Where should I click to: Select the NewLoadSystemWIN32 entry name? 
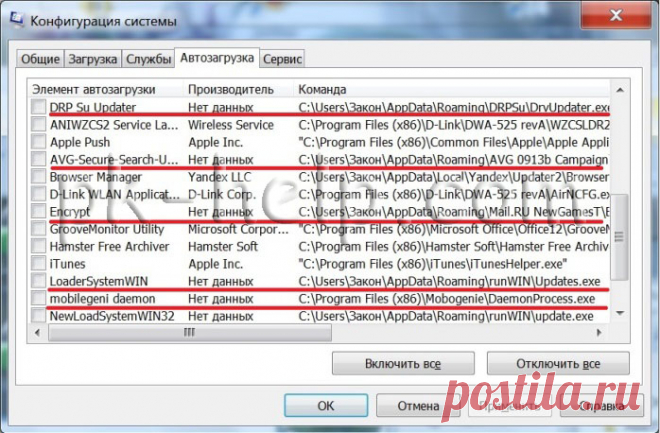tap(112, 316)
